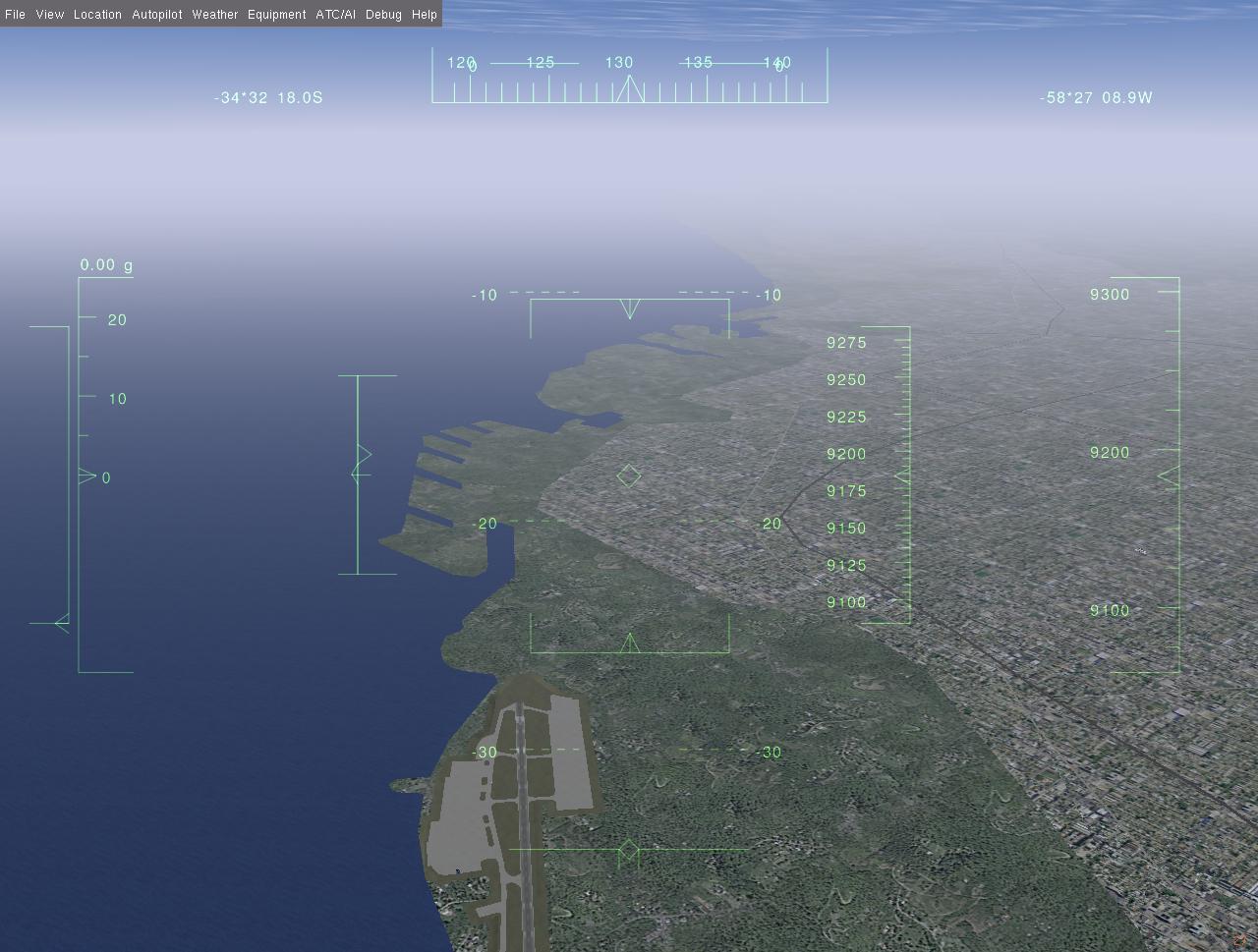Viewport: 1258px width, 952px height.
Task: Open the ATC/AI menu
Action: coord(335,15)
